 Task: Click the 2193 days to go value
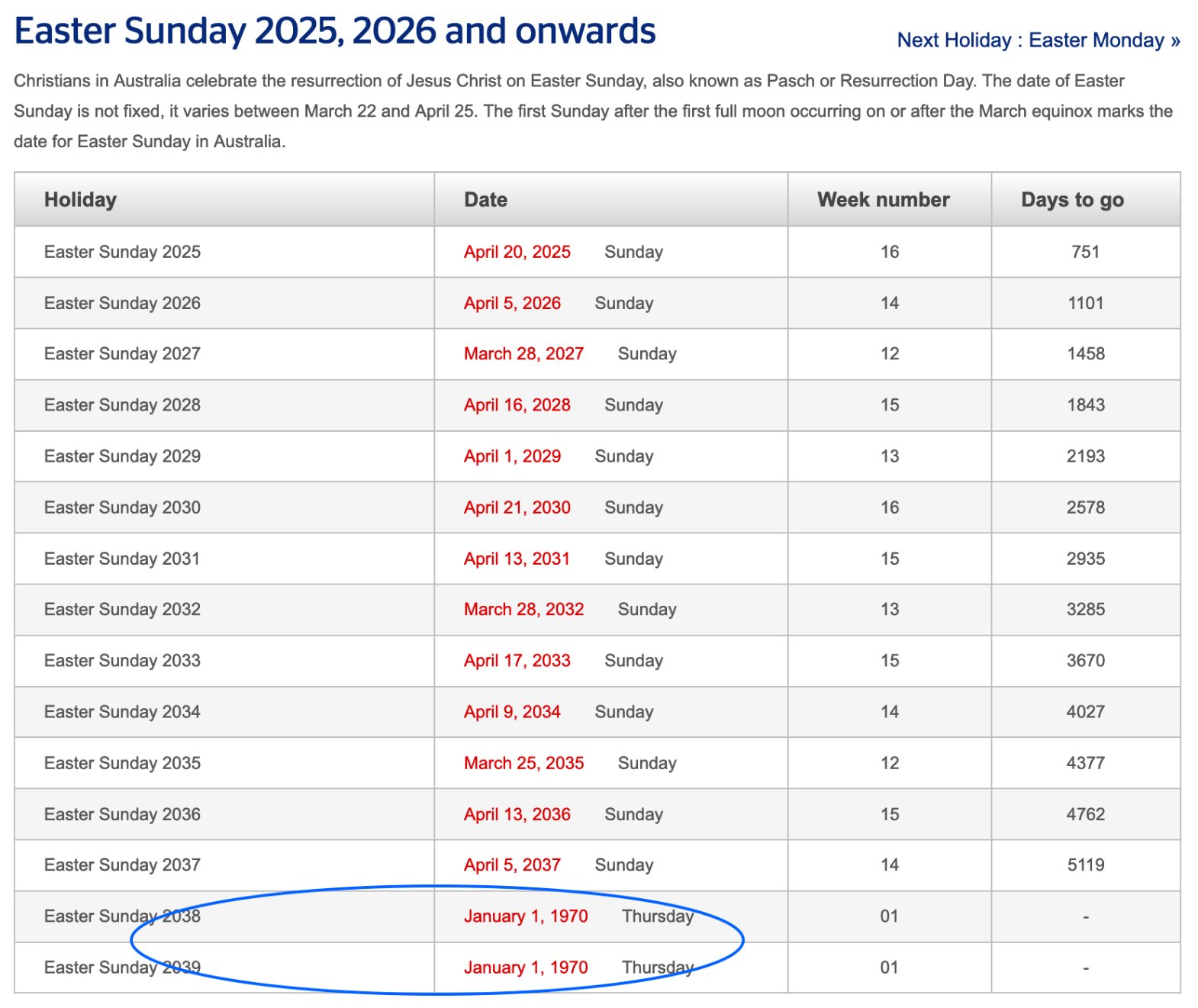[x=1085, y=456]
